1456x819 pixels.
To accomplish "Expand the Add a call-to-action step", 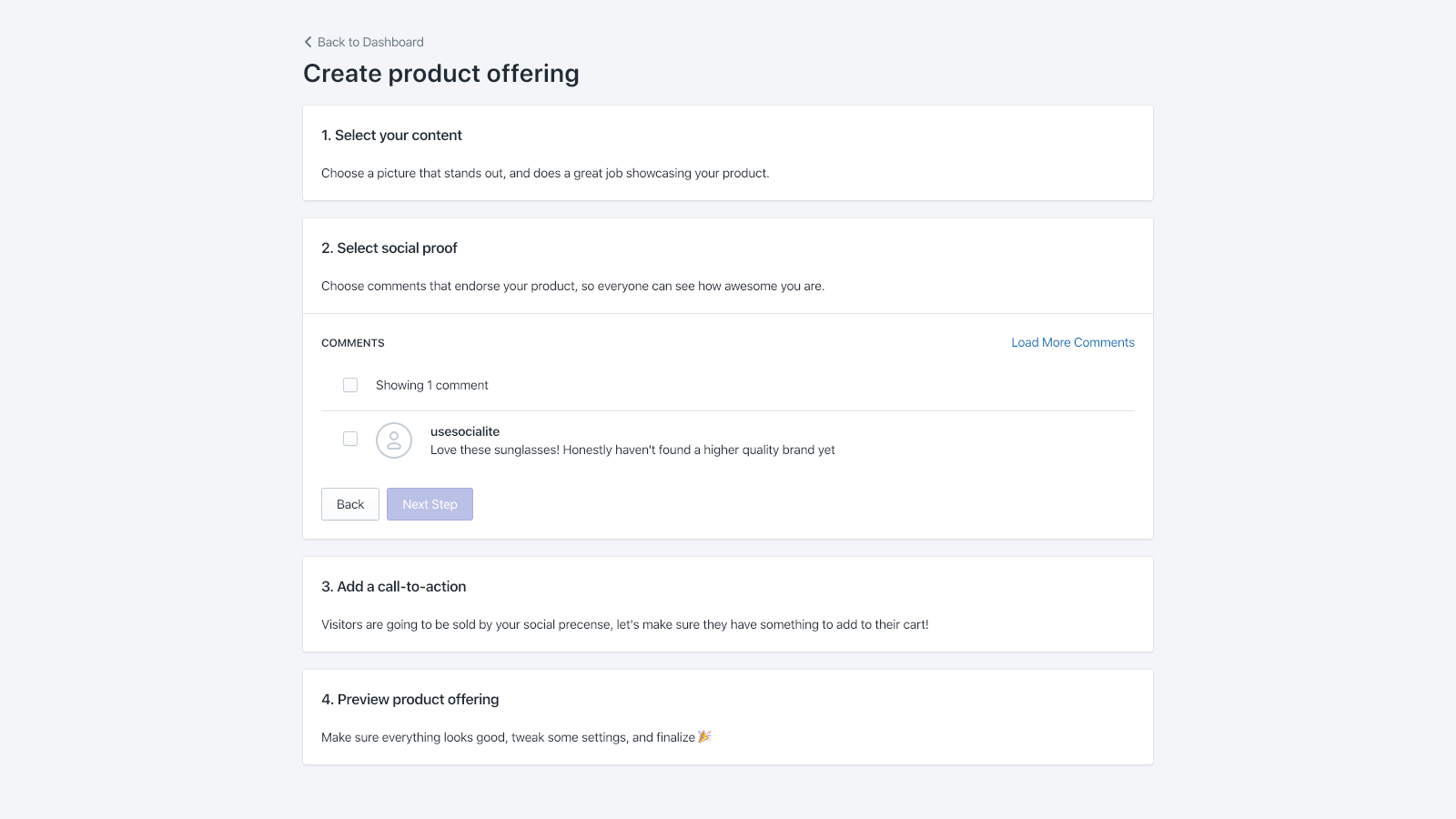I will 393,587.
